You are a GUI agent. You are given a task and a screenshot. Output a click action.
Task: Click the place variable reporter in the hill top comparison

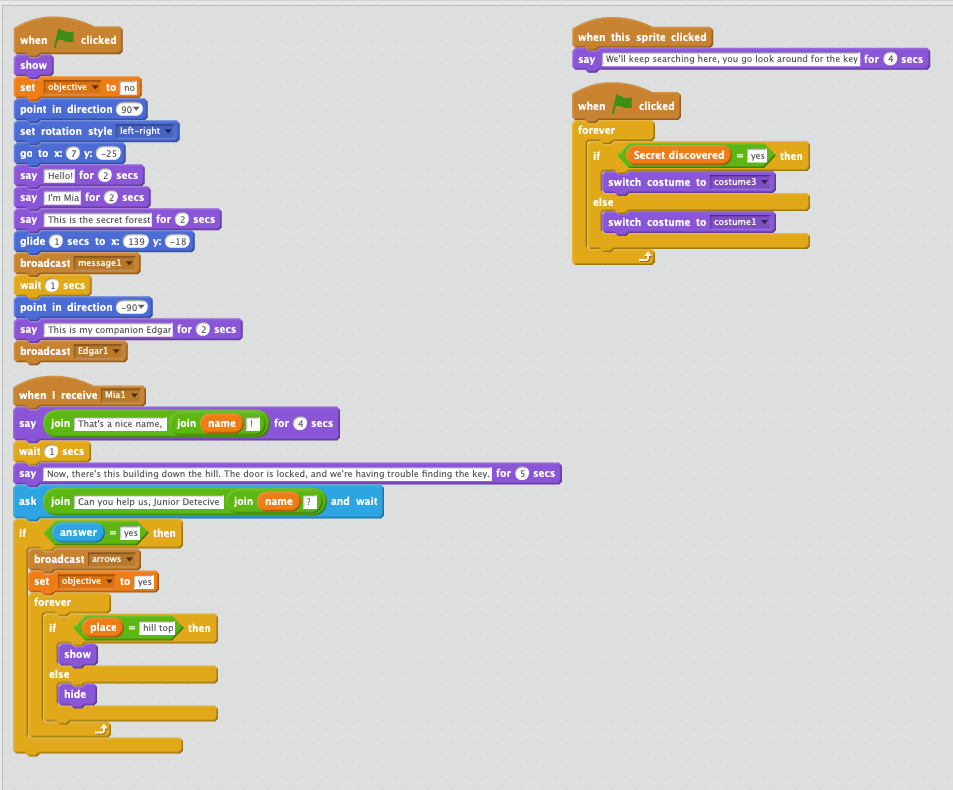(103, 627)
